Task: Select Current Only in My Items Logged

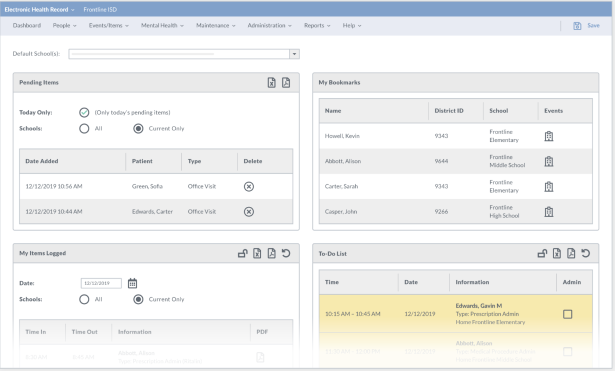Action: (138, 300)
